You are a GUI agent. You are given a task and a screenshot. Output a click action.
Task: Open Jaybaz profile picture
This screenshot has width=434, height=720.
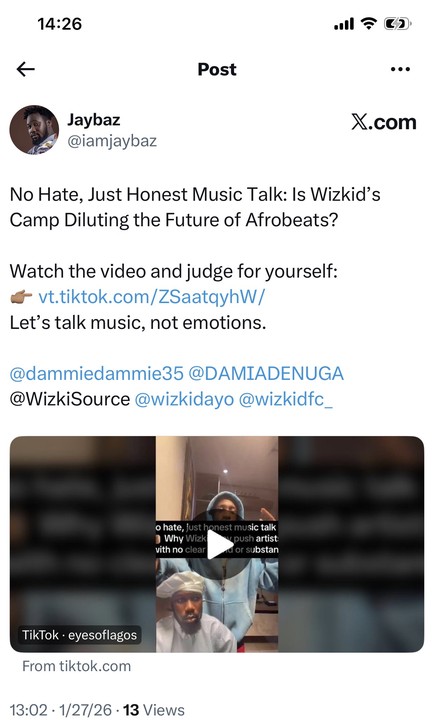34,130
